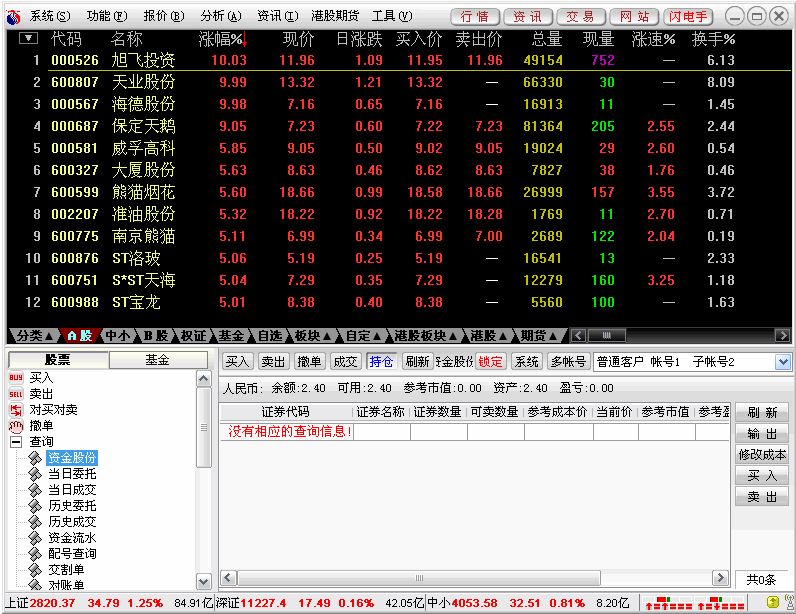Sort by the 涨幅% column header
The height and width of the screenshot is (614, 796).
click(222, 39)
